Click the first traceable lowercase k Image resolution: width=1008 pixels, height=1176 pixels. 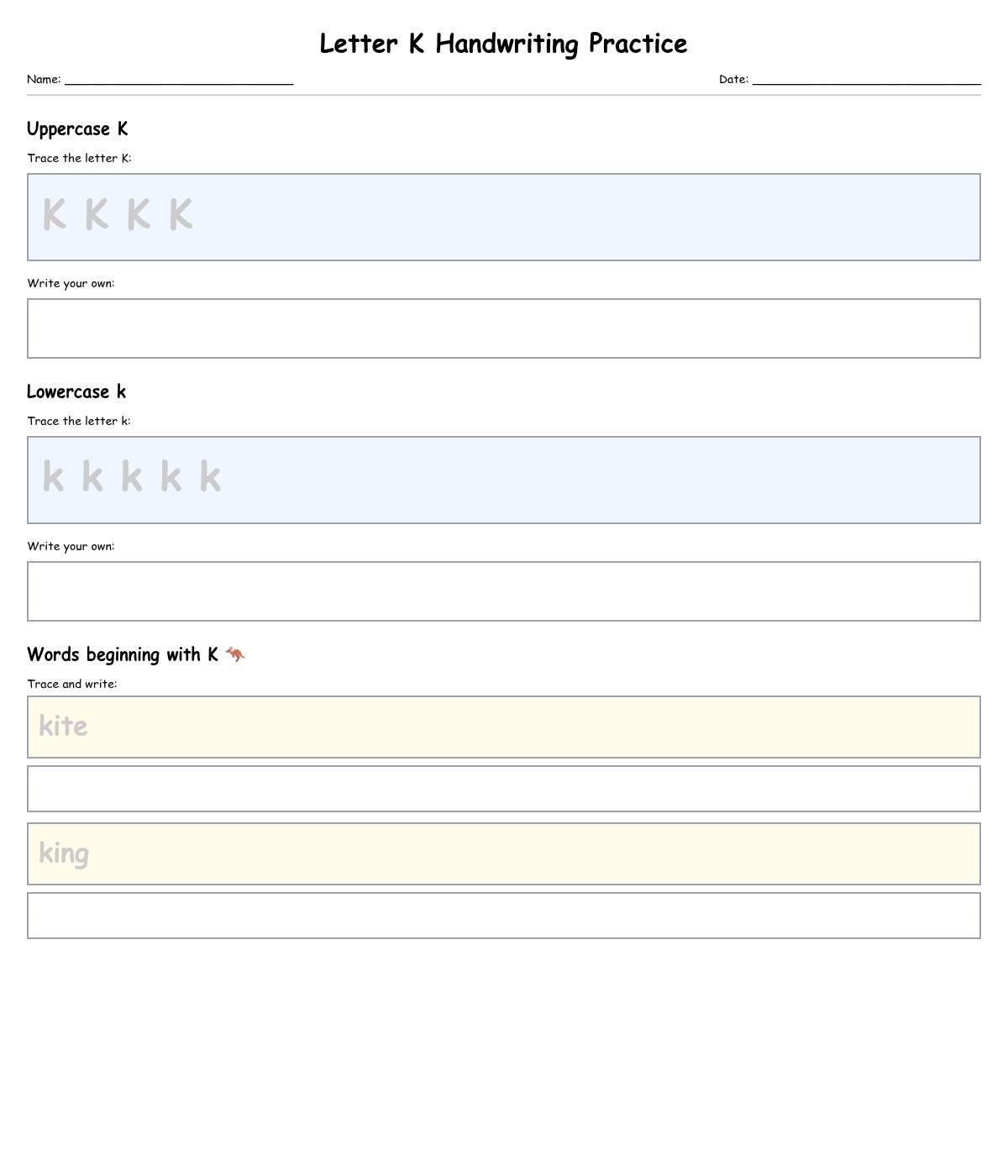[53, 477]
